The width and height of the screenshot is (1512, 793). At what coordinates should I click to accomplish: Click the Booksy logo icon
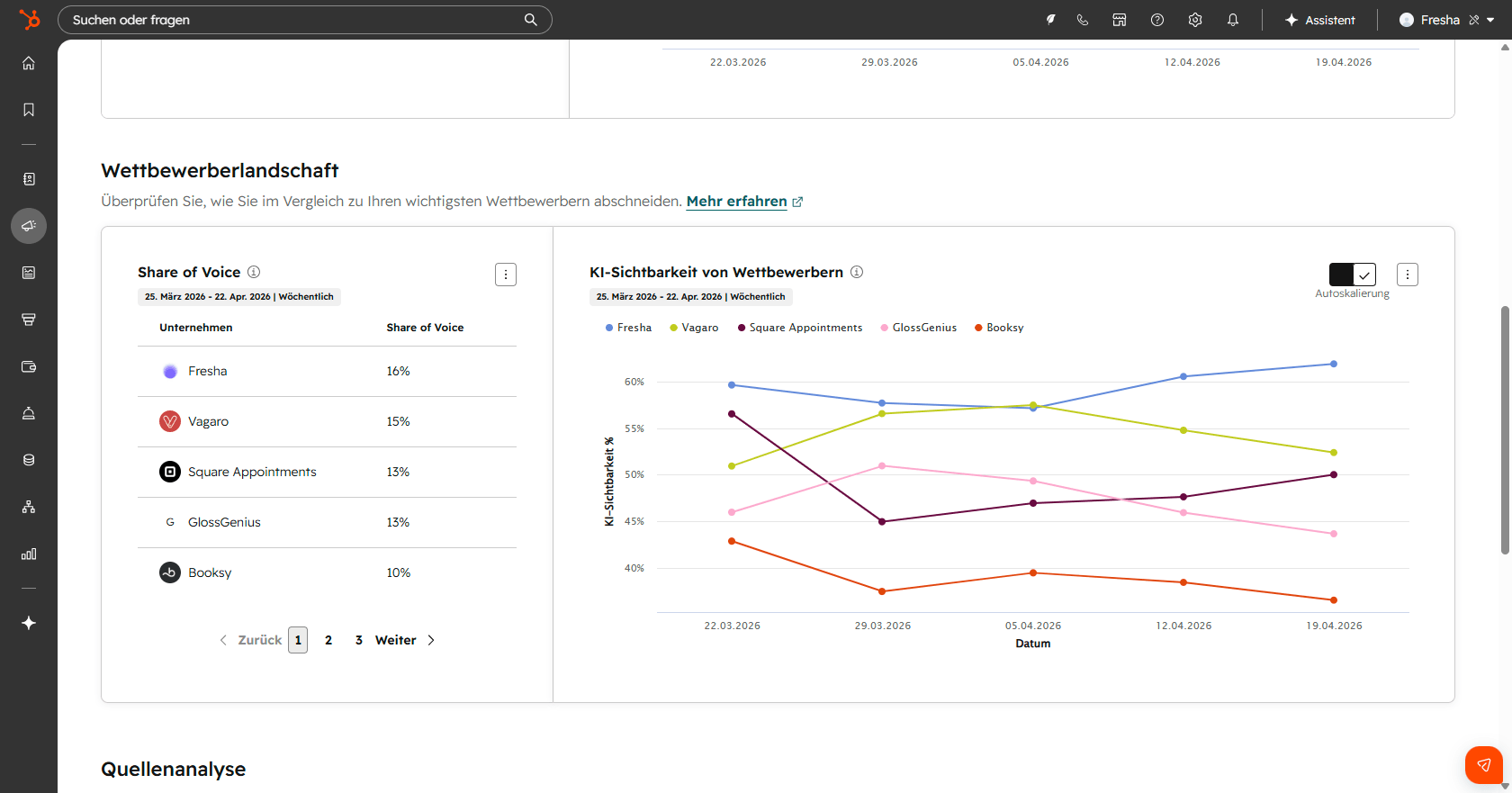click(170, 572)
